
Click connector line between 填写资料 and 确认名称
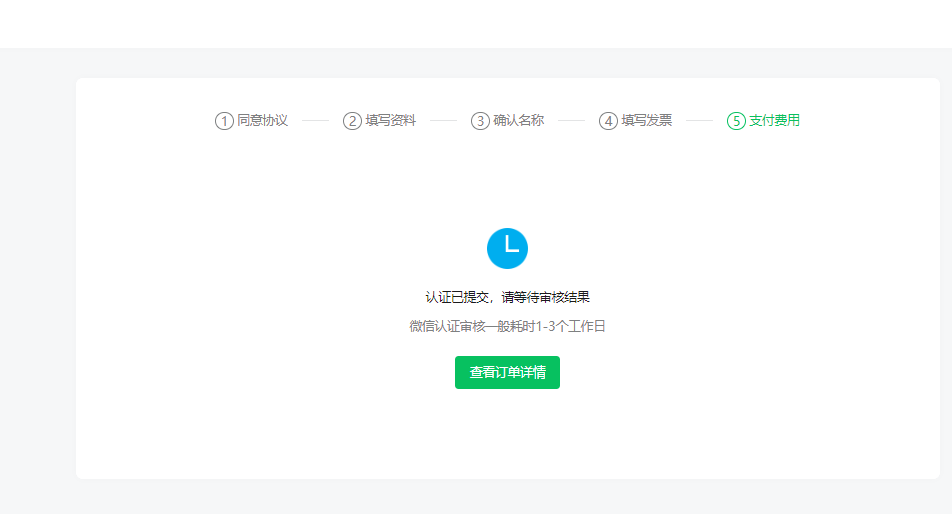[443, 121]
